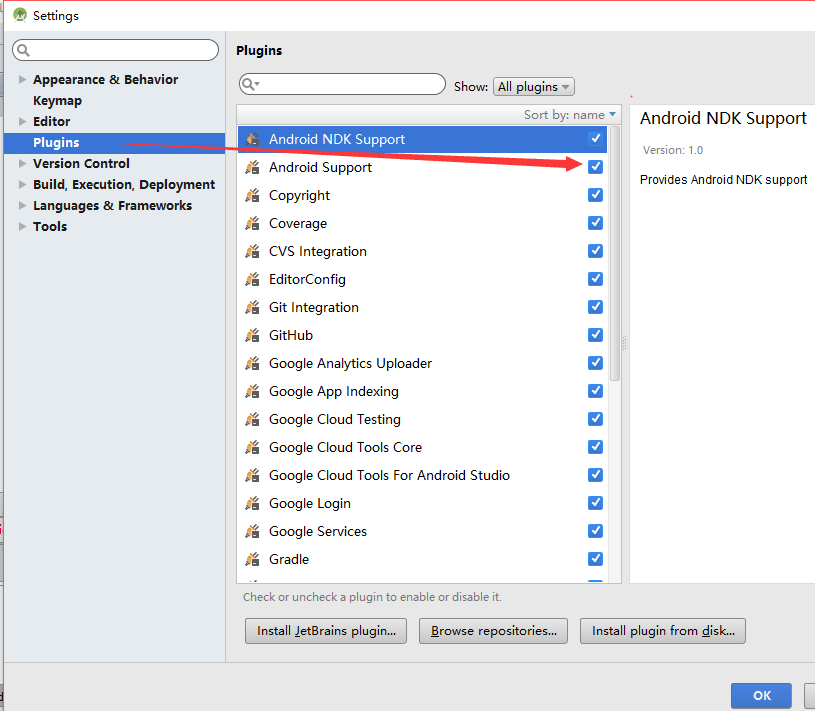Open the Show All plugins dropdown
Screen dimensions: 815x711
(534, 87)
